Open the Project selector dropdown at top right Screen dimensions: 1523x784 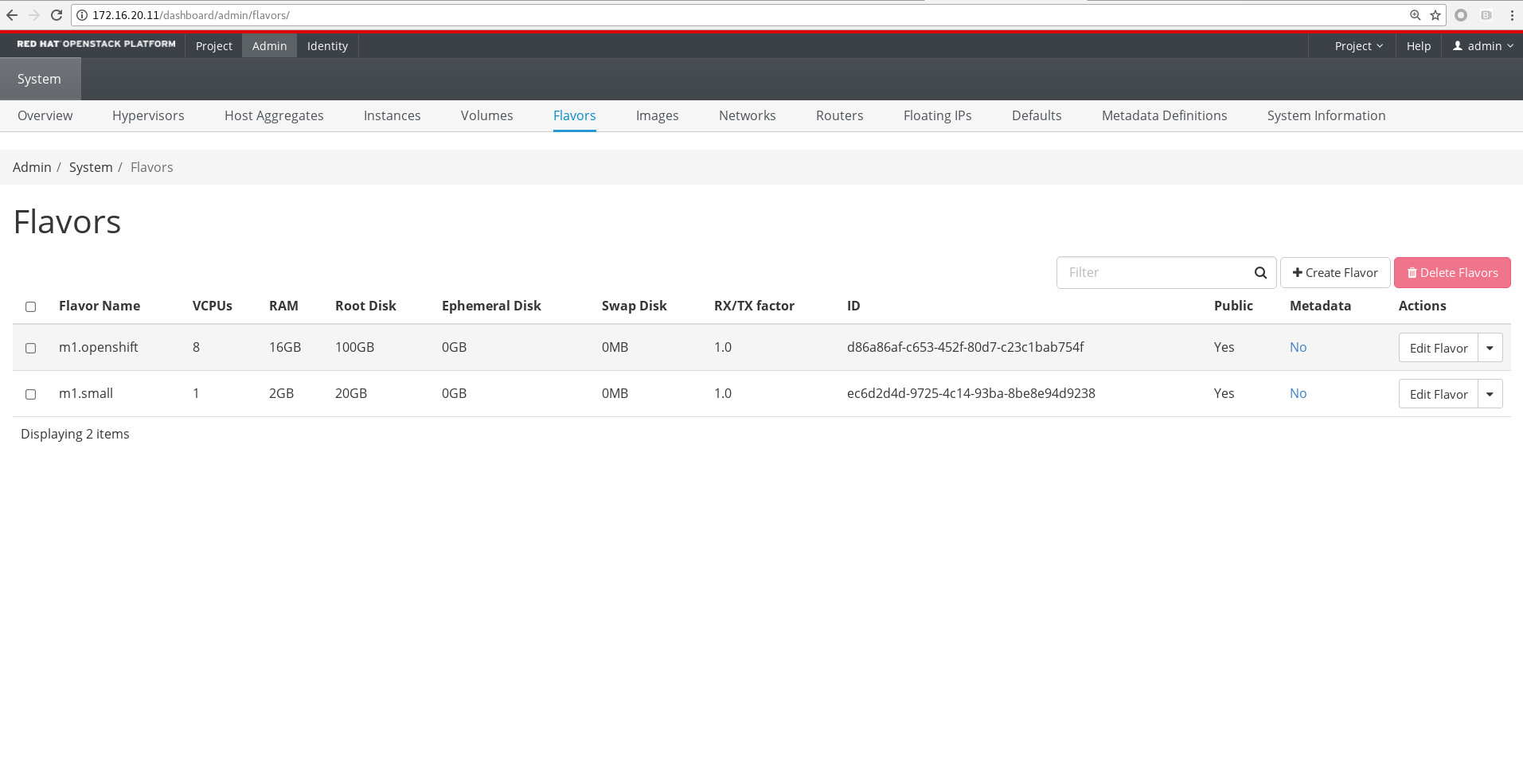[x=1359, y=46]
